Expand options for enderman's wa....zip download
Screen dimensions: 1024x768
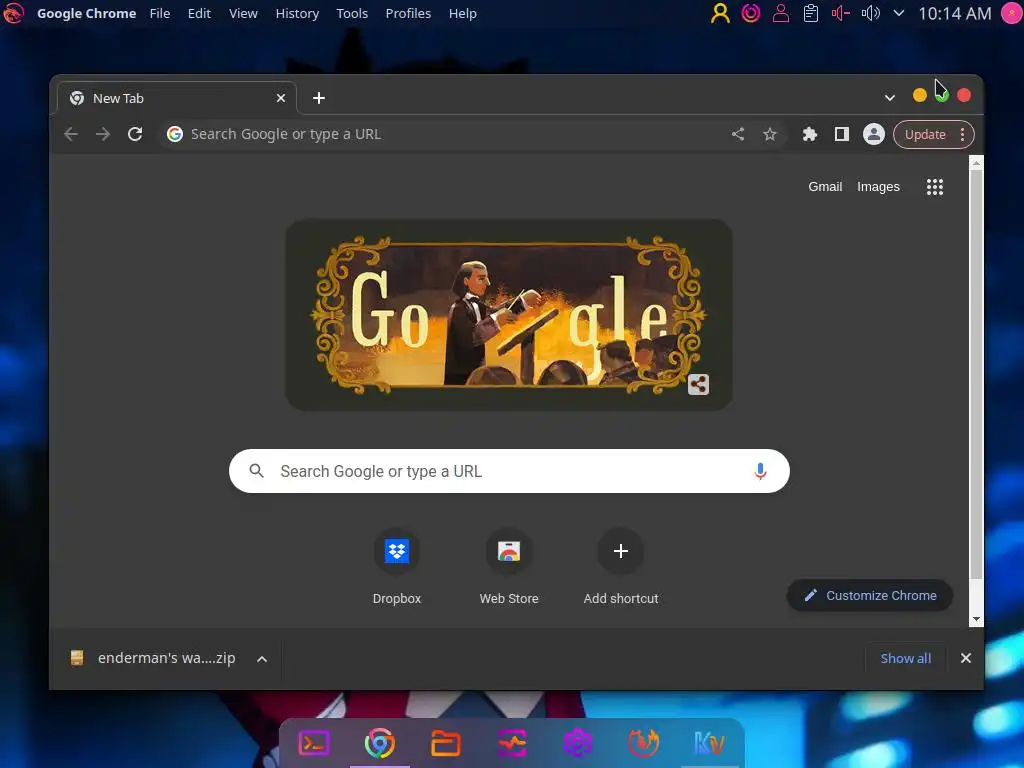click(262, 659)
